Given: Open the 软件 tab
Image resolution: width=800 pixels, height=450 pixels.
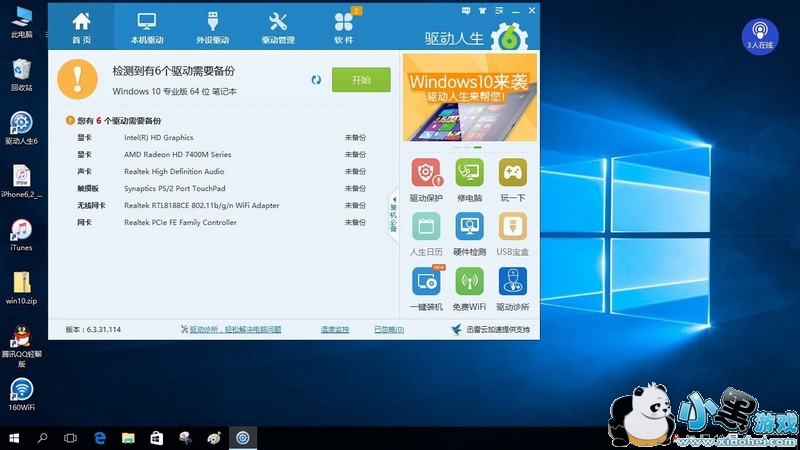Looking at the screenshot, I should pos(343,28).
